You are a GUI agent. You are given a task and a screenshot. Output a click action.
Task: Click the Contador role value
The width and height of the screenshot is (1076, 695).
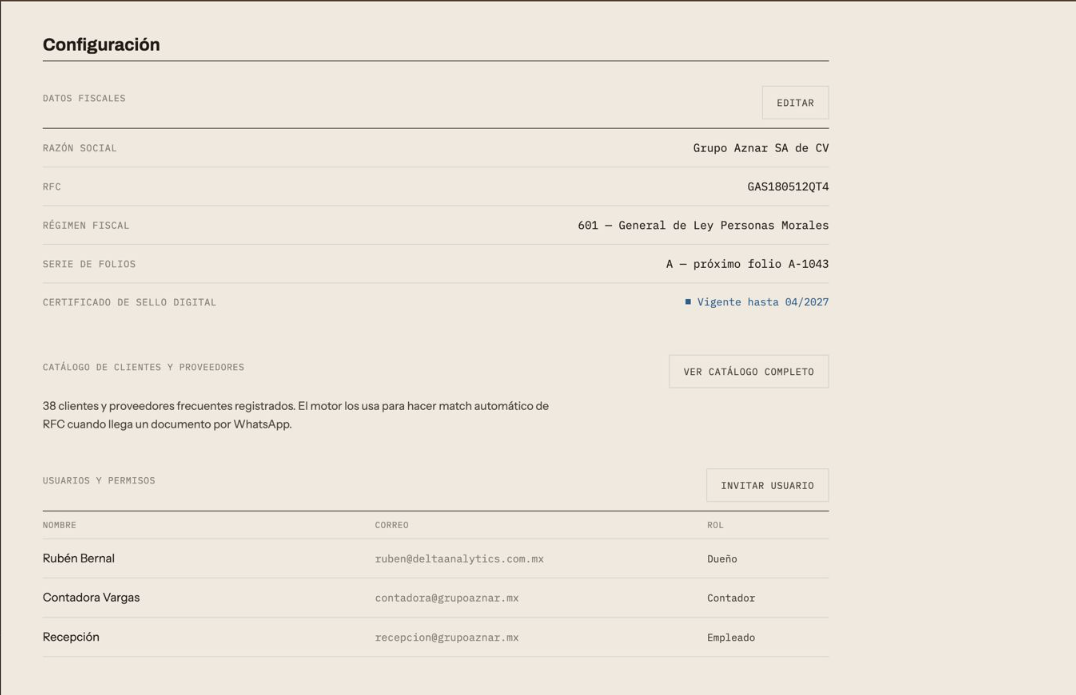click(x=731, y=598)
